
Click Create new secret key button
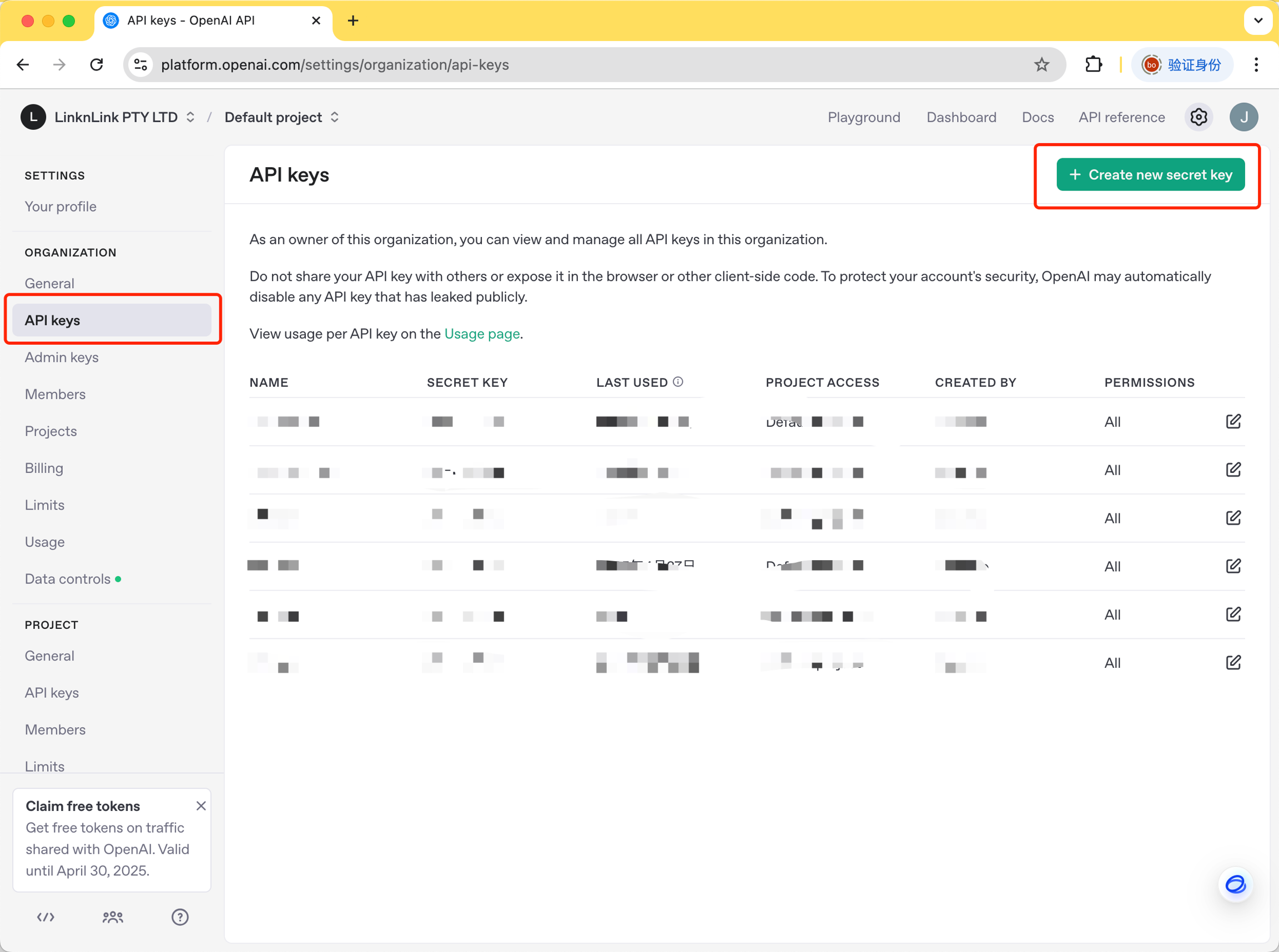[x=1150, y=175]
